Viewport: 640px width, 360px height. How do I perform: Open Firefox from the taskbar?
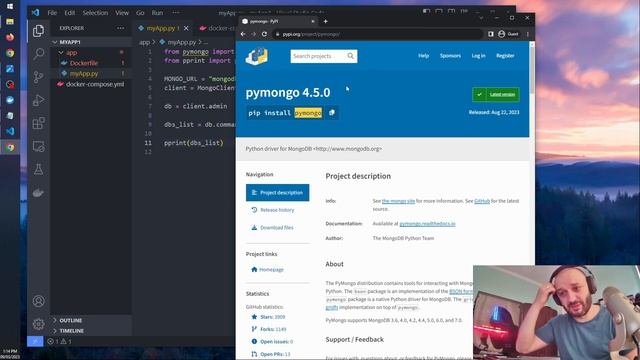coord(10,37)
